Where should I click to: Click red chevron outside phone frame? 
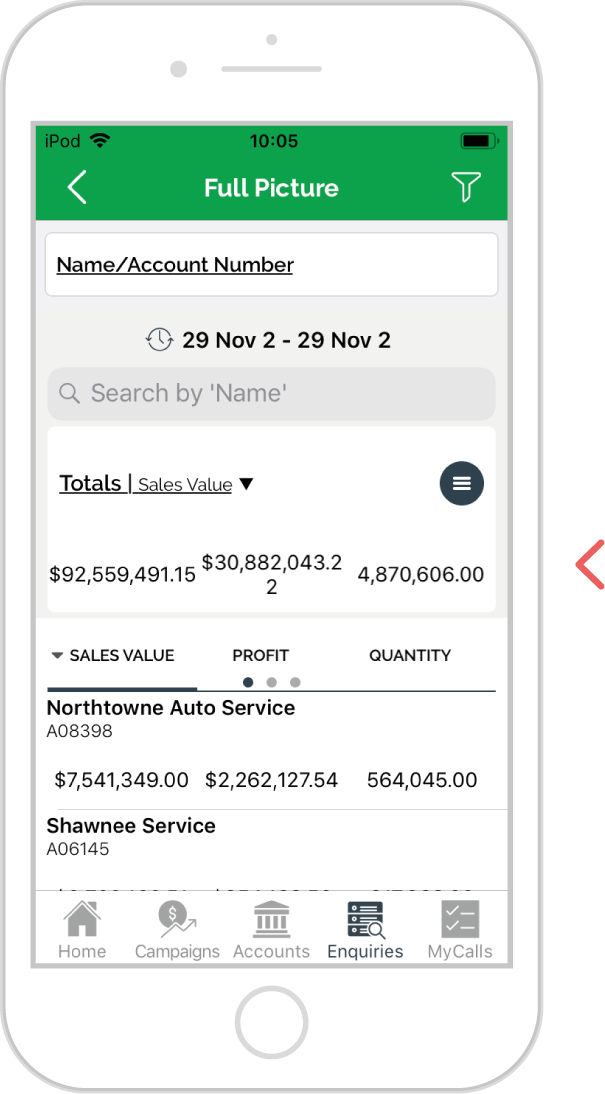pyautogui.click(x=590, y=564)
